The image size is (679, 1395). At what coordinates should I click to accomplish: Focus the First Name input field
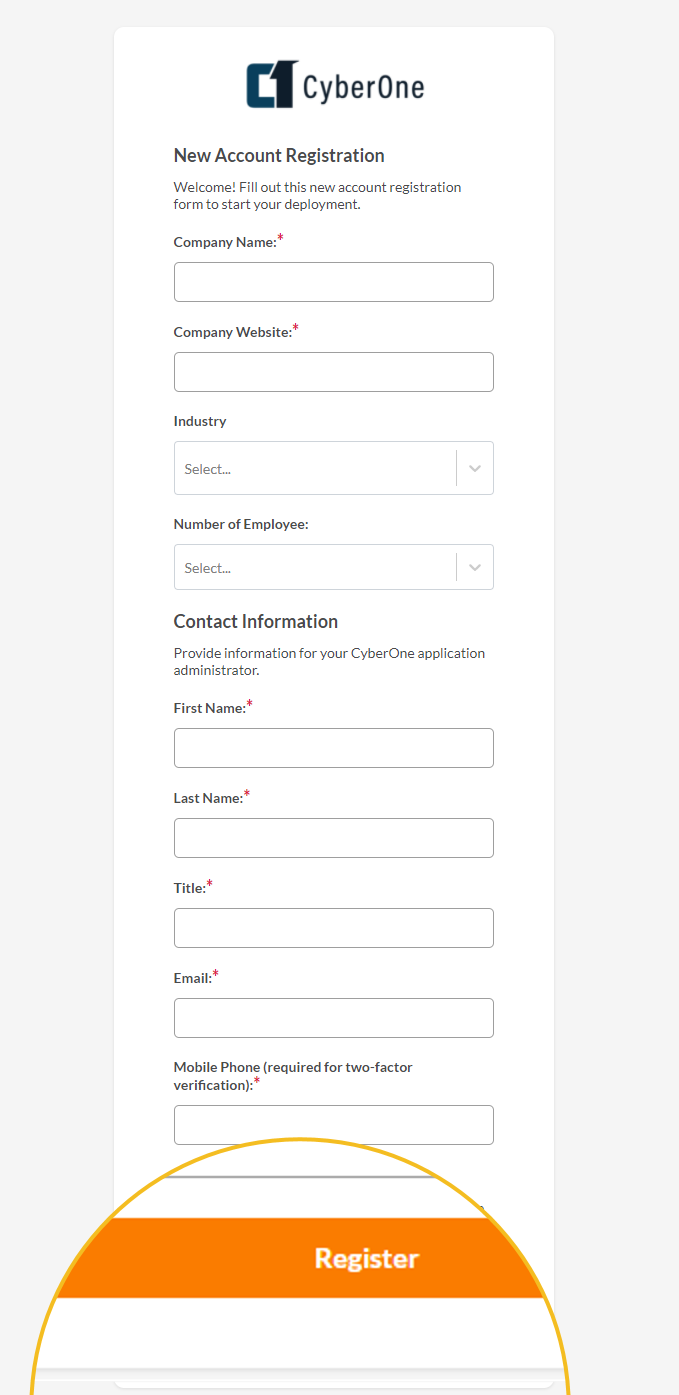pos(334,748)
